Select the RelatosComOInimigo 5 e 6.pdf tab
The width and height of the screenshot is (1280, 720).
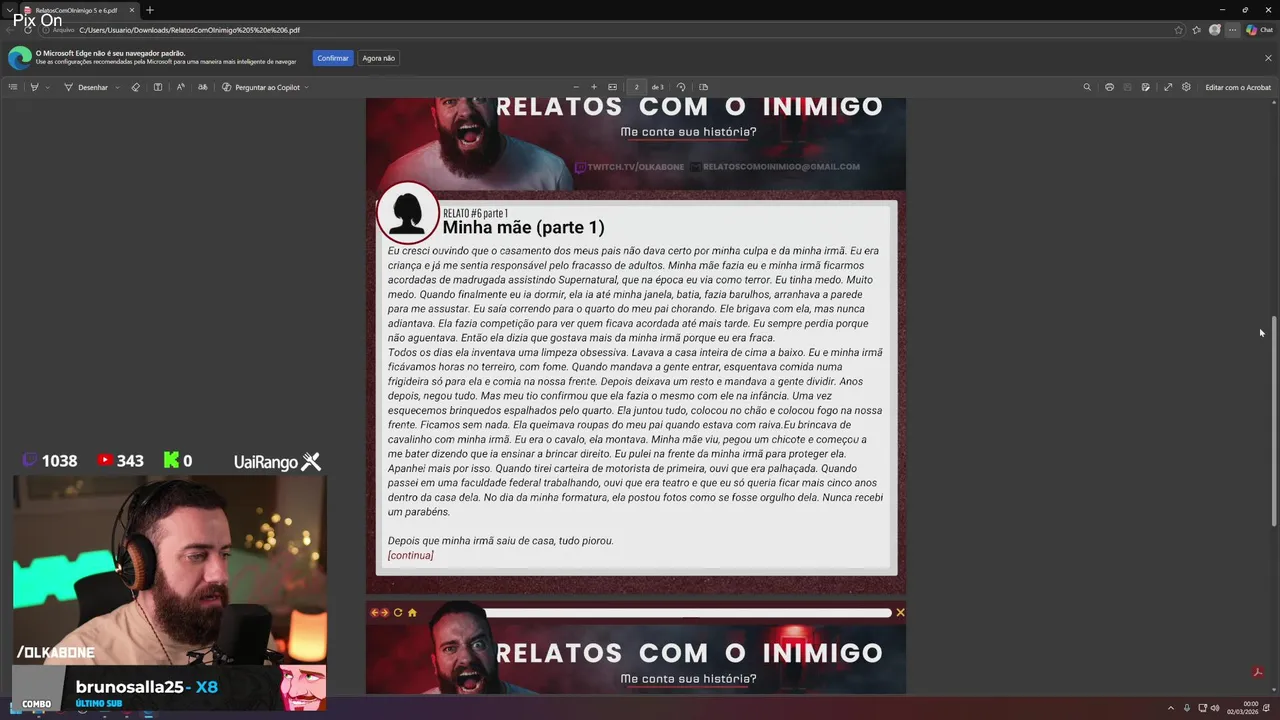(77, 10)
